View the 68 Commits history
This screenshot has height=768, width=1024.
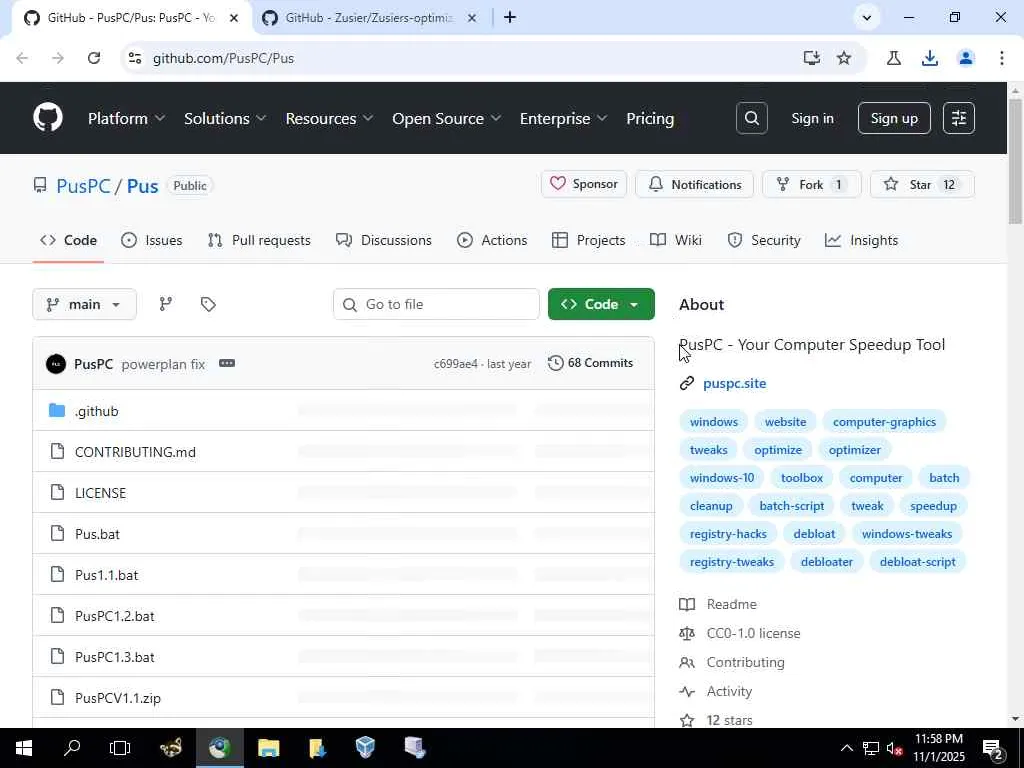(590, 363)
